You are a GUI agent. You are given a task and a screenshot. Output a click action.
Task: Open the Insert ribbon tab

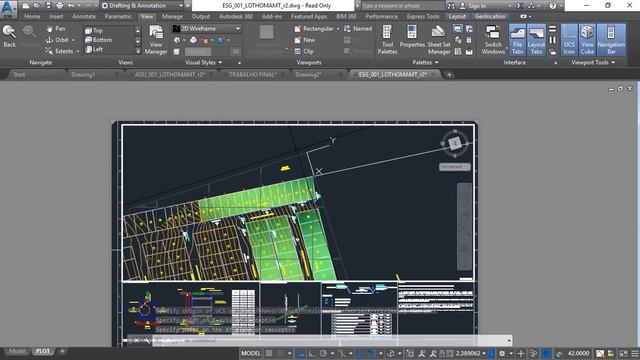(x=56, y=16)
